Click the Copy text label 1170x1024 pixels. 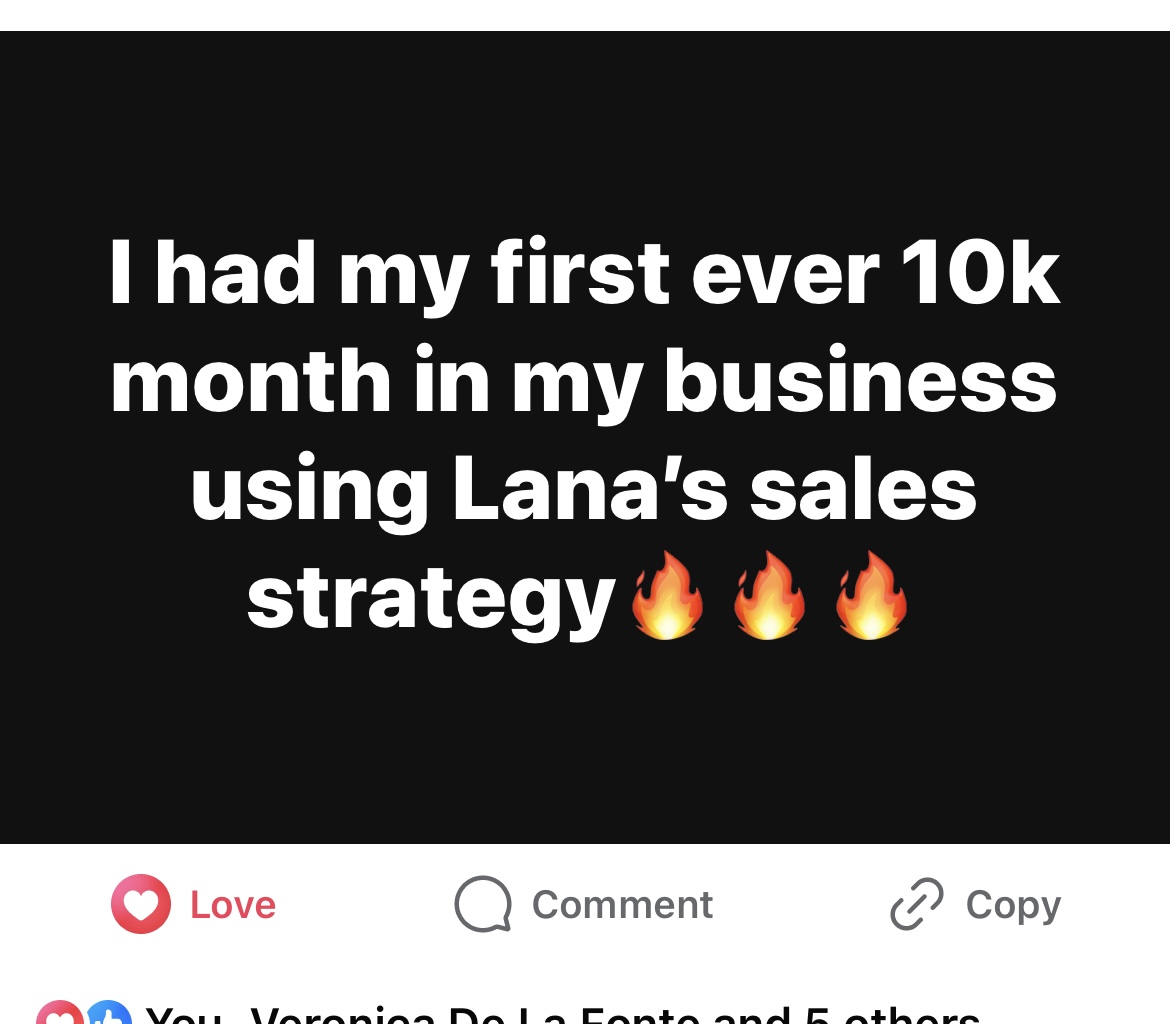pyautogui.click(x=1013, y=905)
